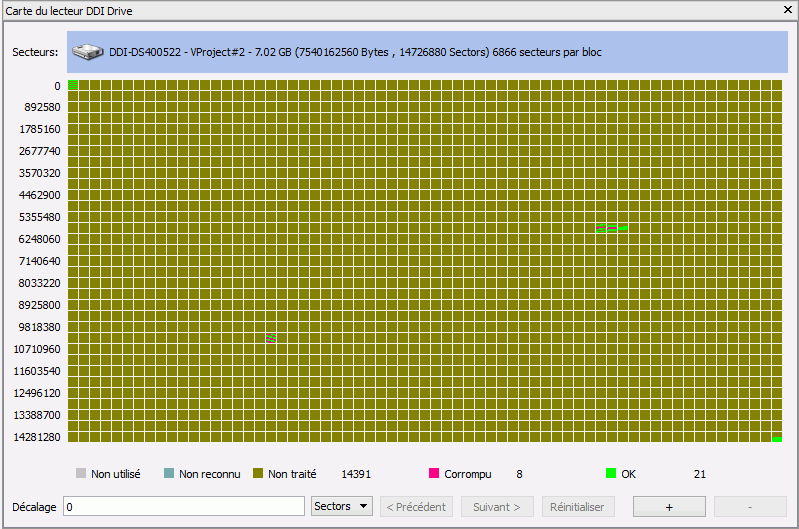Click the row label 2677740

(40, 151)
